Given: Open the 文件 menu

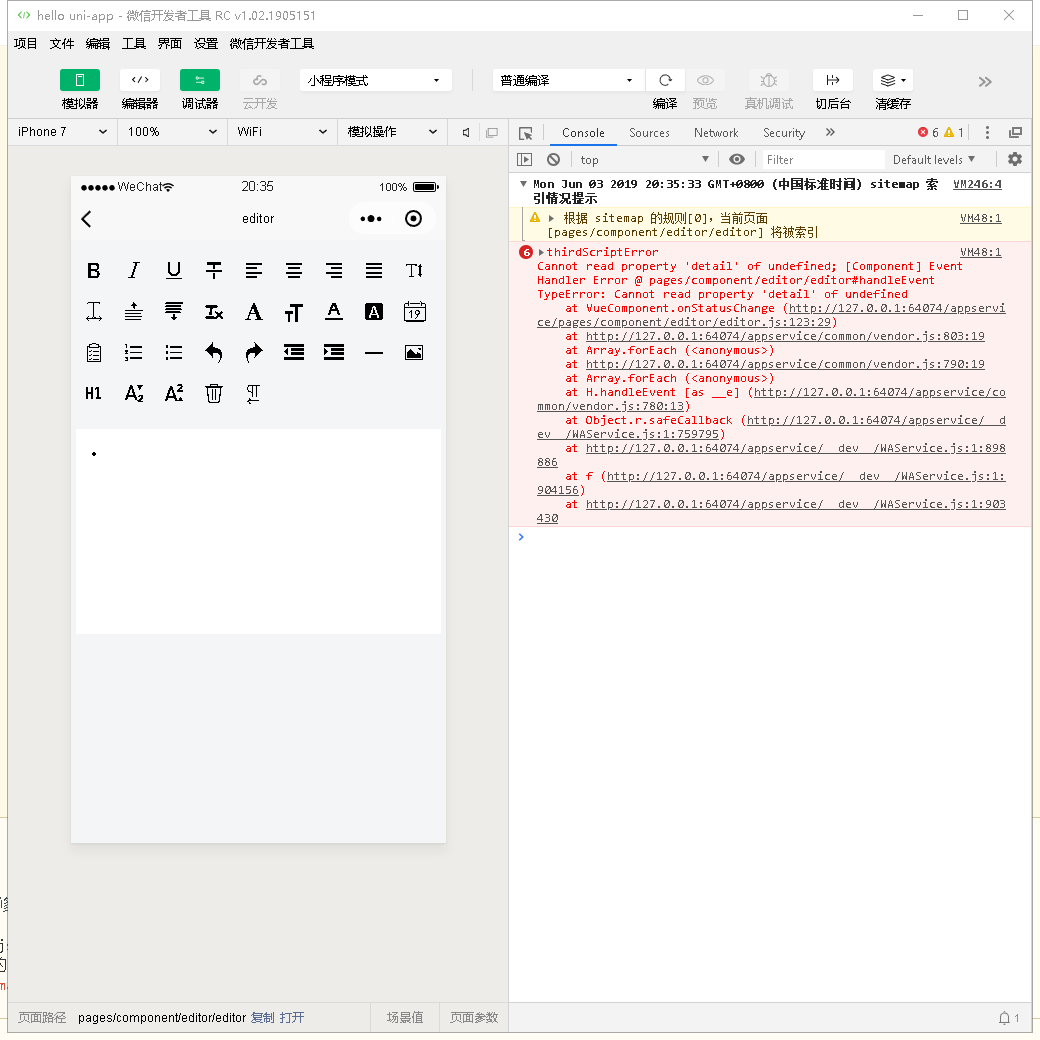Looking at the screenshot, I should click(62, 44).
